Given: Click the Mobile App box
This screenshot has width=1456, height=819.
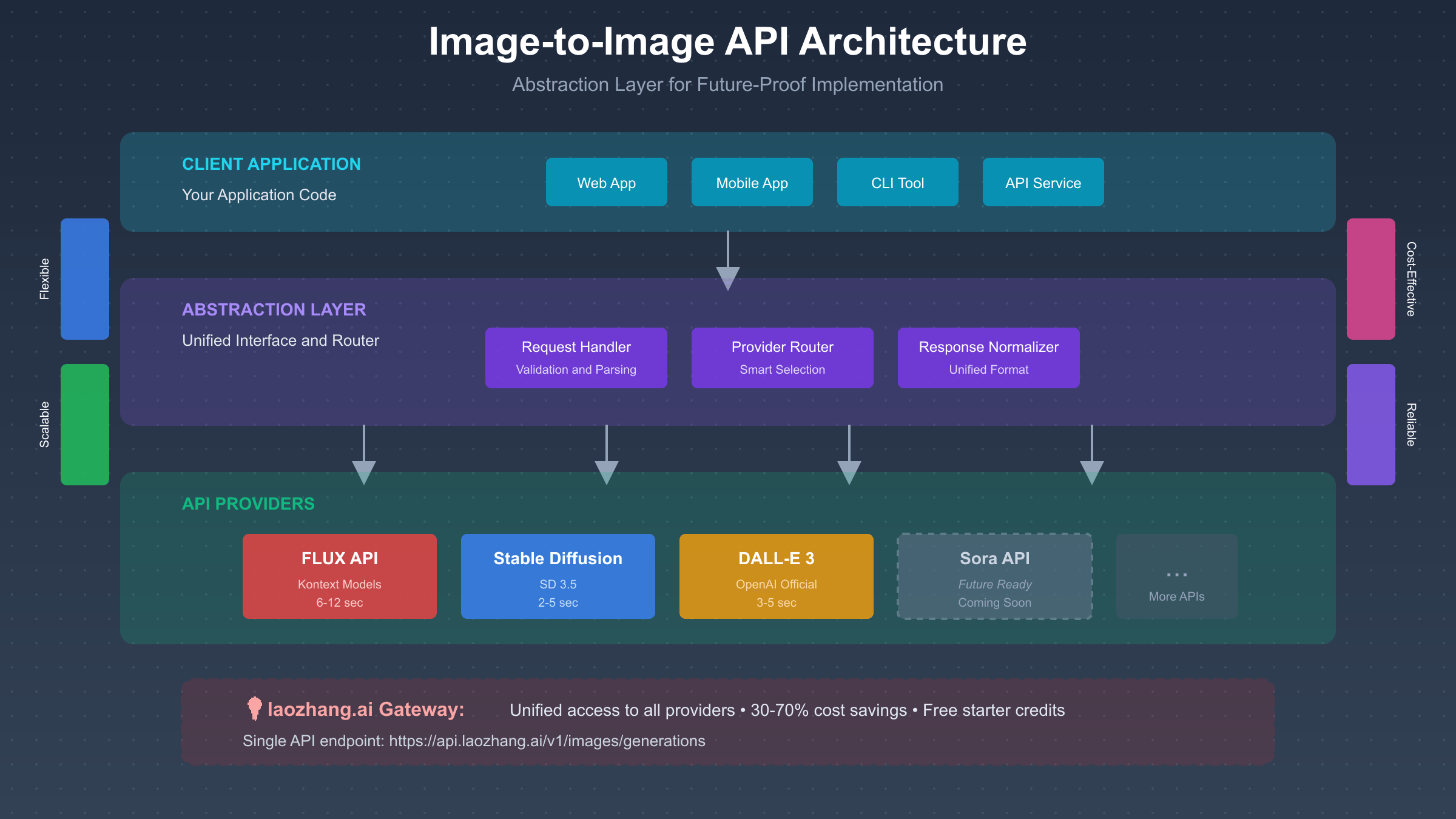Looking at the screenshot, I should [752, 182].
